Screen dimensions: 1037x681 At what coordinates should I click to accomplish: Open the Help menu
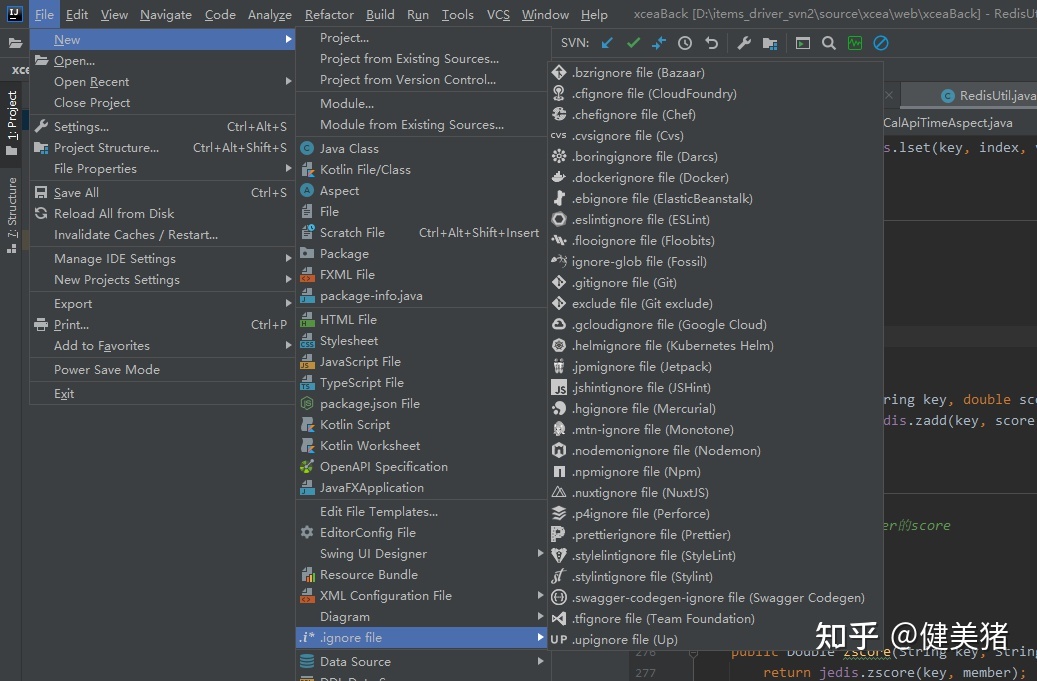594,15
